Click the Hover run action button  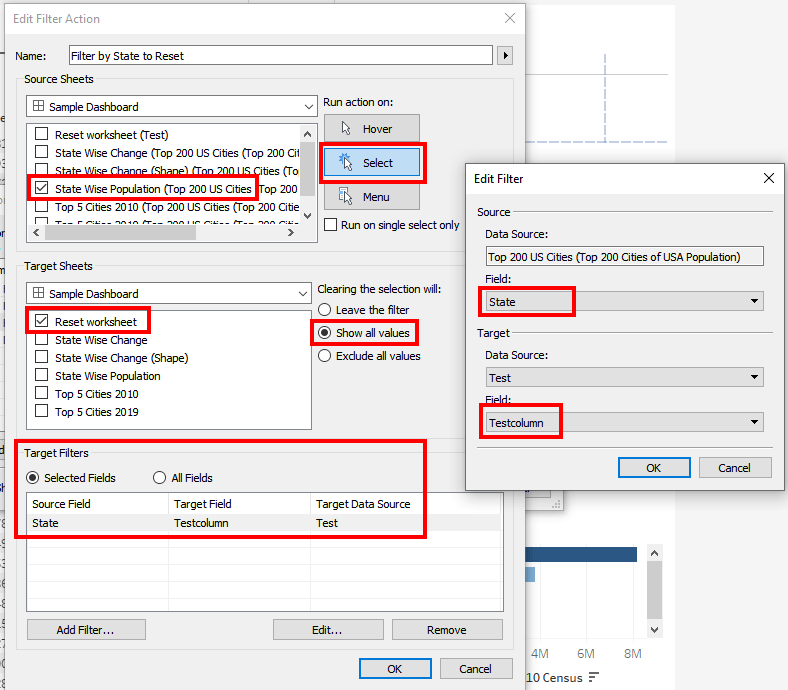click(372, 129)
